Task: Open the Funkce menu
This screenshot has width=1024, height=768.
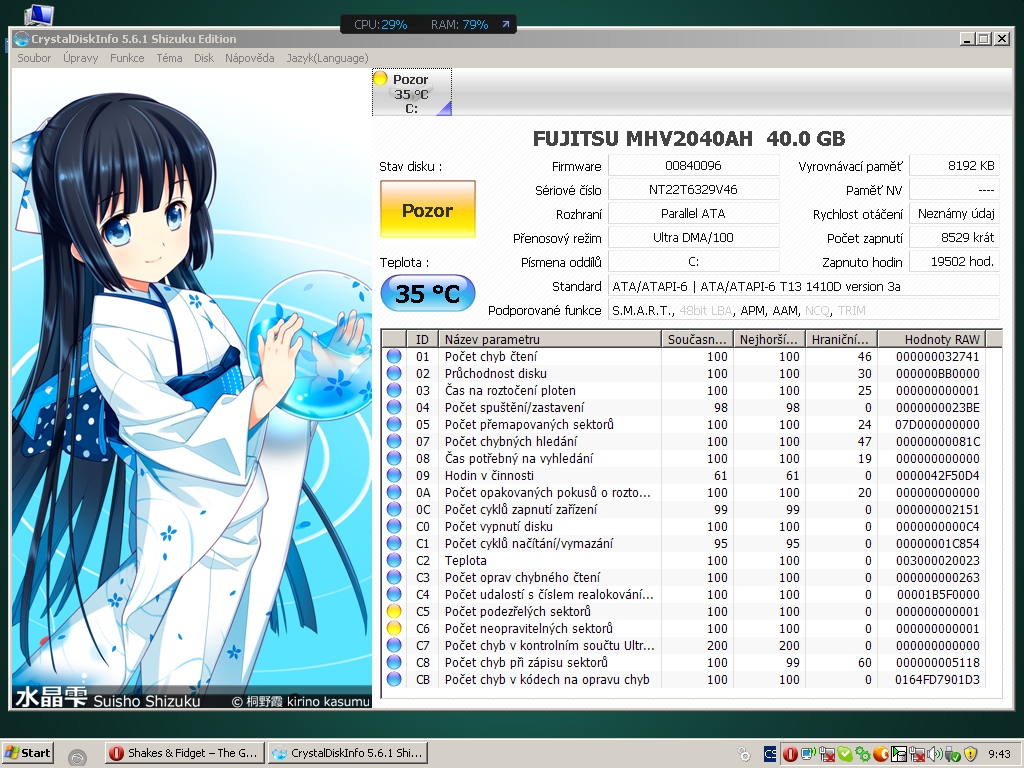Action: pyautogui.click(x=127, y=58)
